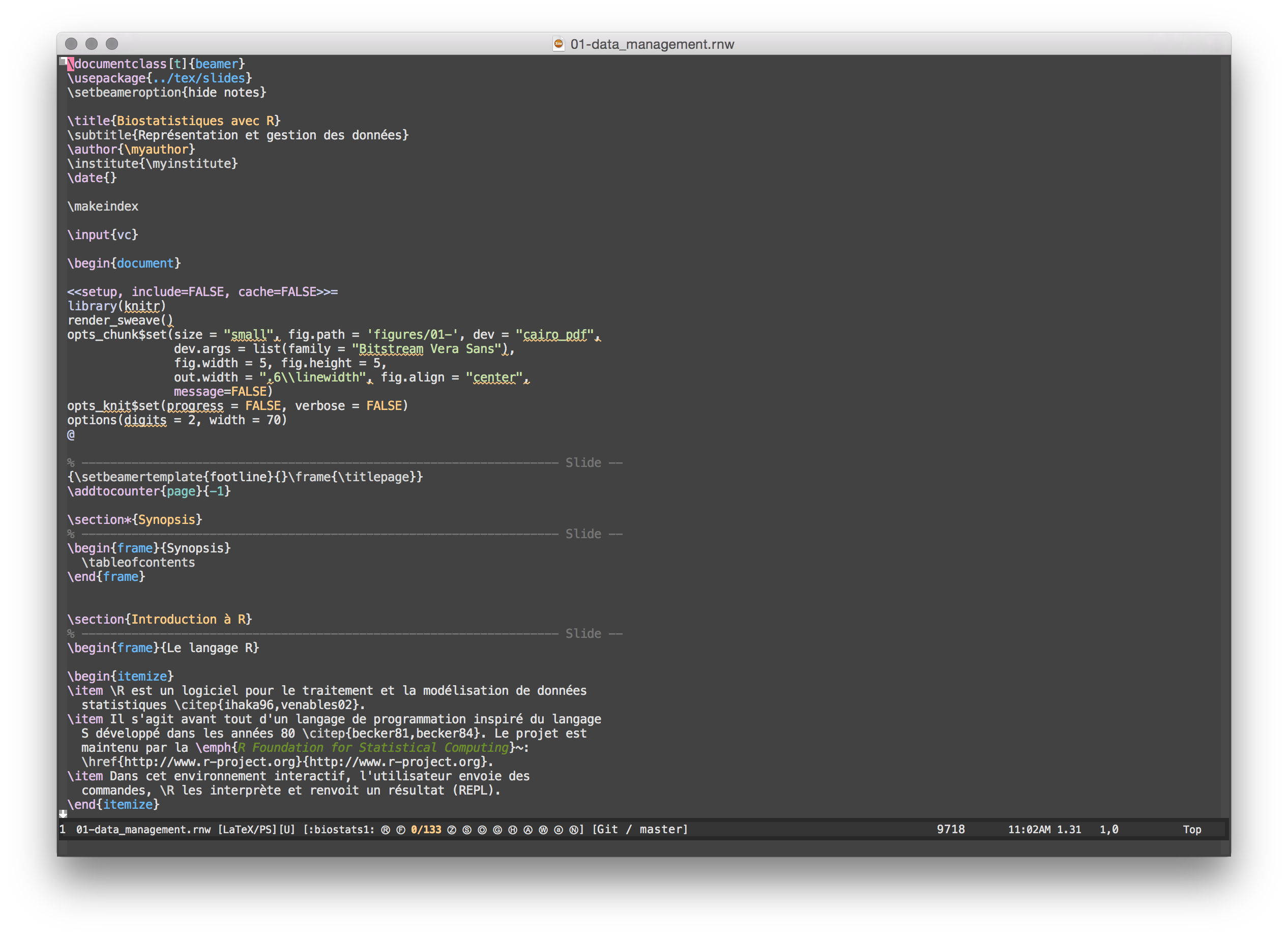
Task: Click the [U] encoding indicator
Action: (x=287, y=830)
